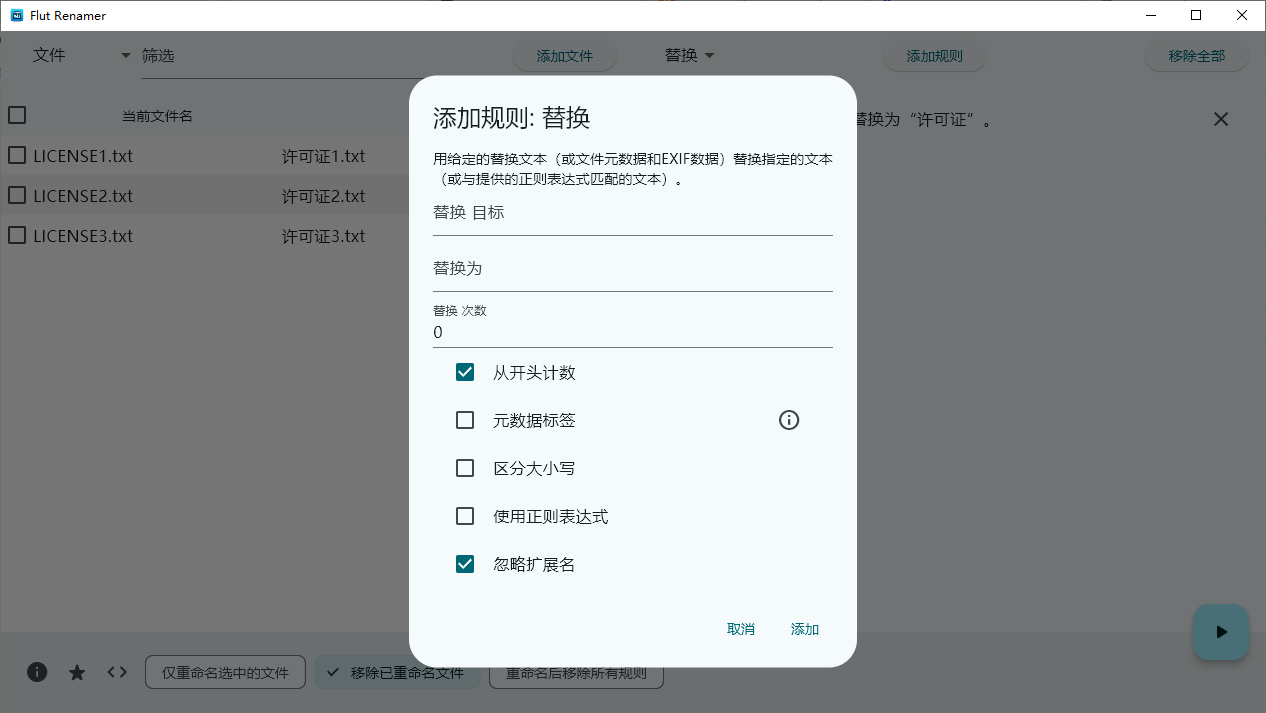1266x713 pixels.
Task: Toggle the 从开头计数 checkbox
Action: pos(465,373)
